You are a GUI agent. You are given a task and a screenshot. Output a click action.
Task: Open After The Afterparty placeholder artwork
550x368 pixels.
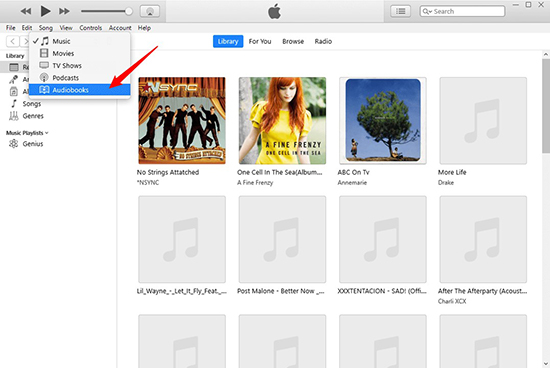click(483, 239)
